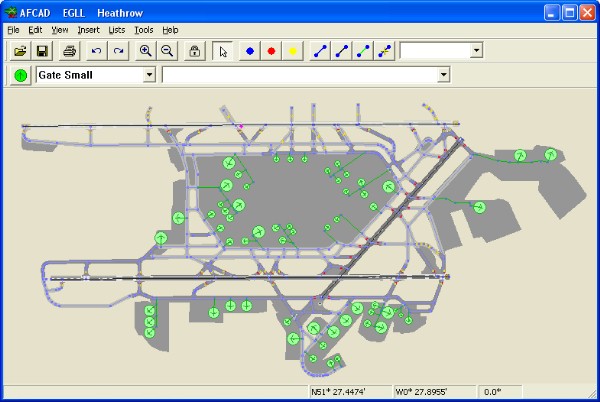The width and height of the screenshot is (600, 402).
Task: Toggle the padlock Lock icon
Action: [195, 51]
